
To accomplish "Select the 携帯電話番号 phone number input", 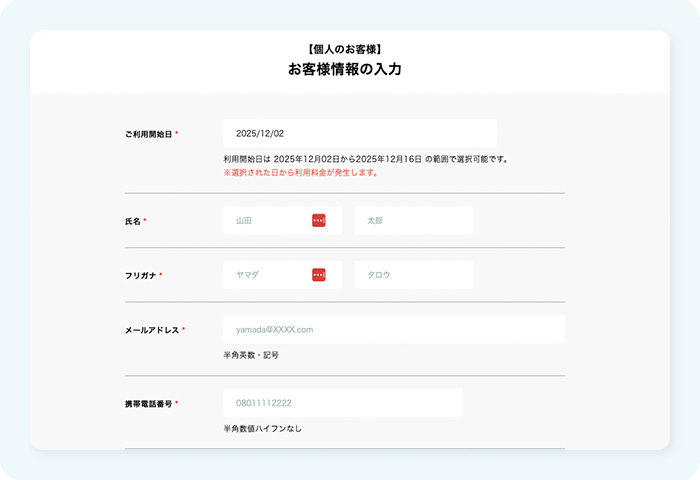I will [x=342, y=403].
